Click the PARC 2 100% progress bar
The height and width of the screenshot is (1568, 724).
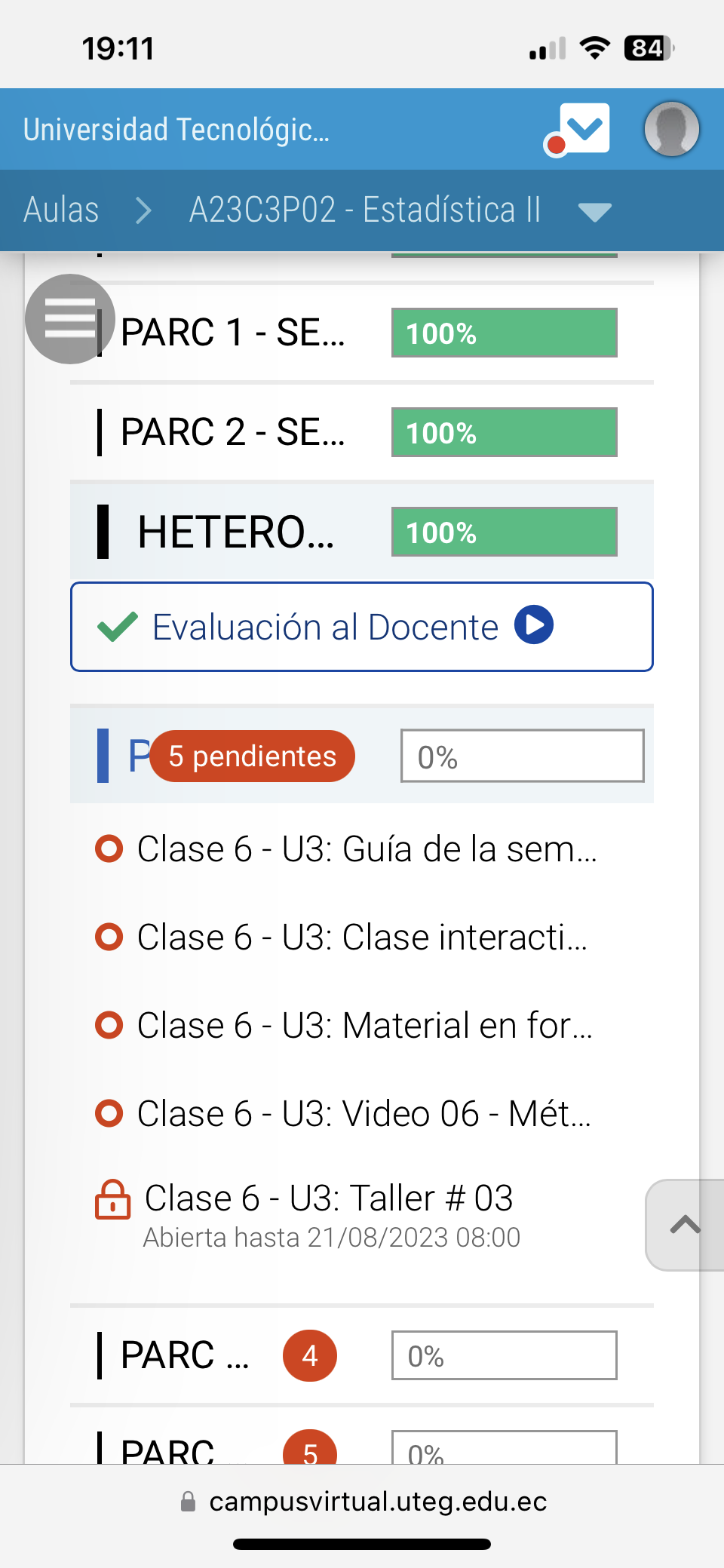pos(504,432)
